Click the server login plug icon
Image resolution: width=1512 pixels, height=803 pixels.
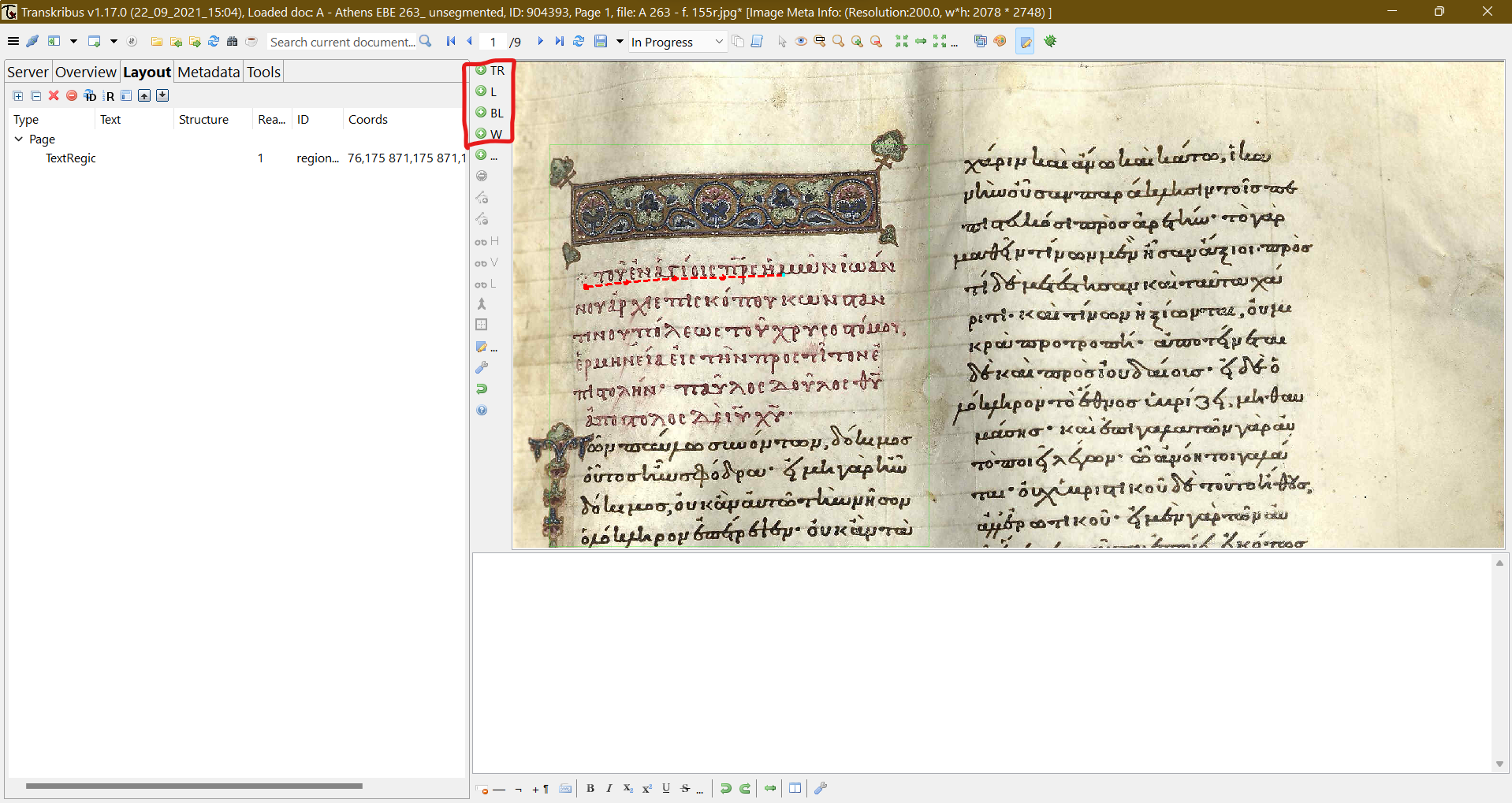click(32, 41)
